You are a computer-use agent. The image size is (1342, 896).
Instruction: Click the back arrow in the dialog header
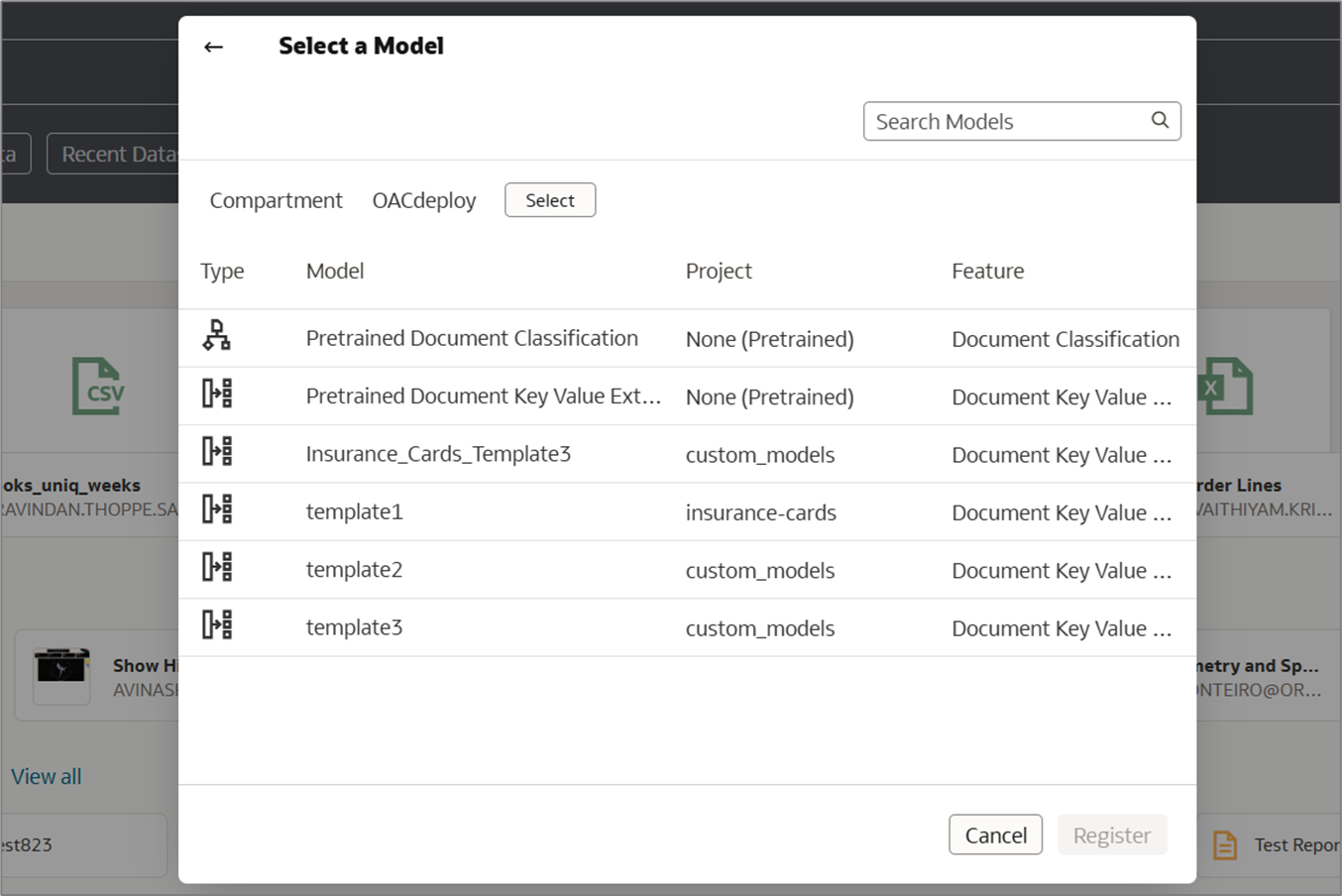click(x=213, y=47)
